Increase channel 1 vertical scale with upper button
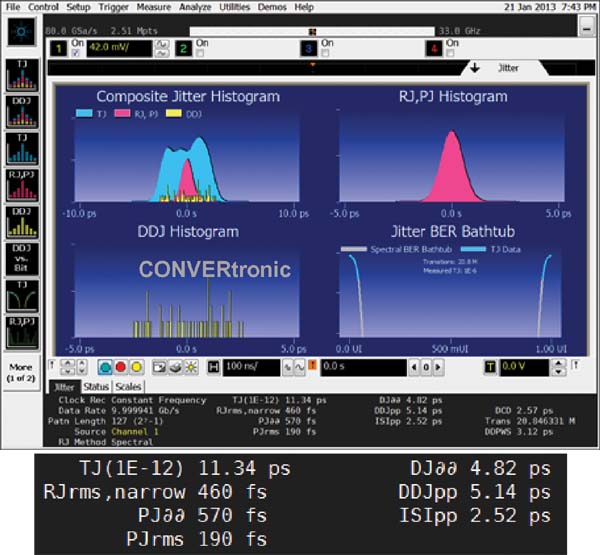600x555 pixels. tap(162, 44)
